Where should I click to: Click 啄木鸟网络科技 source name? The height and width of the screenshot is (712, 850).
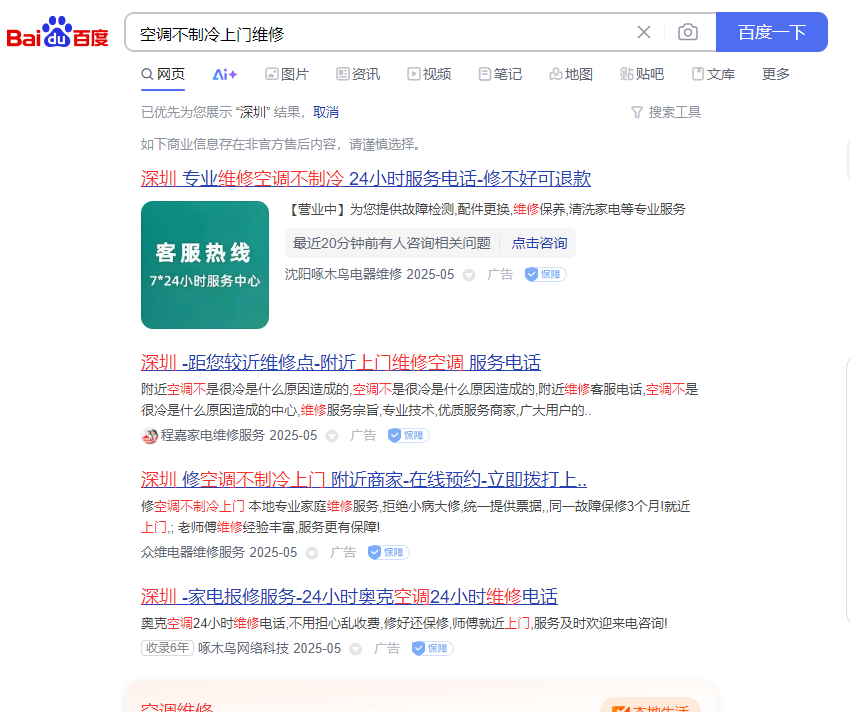click(243, 649)
